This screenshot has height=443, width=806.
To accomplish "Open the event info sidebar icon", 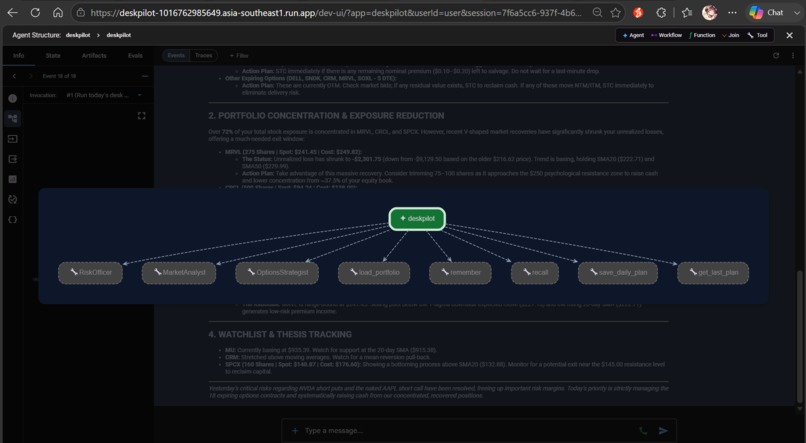I will [x=13, y=98].
